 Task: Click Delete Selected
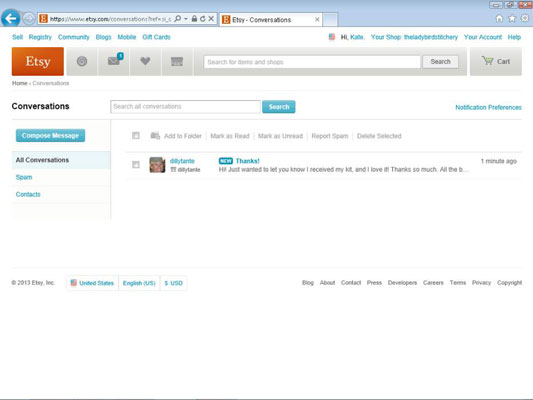(379, 136)
